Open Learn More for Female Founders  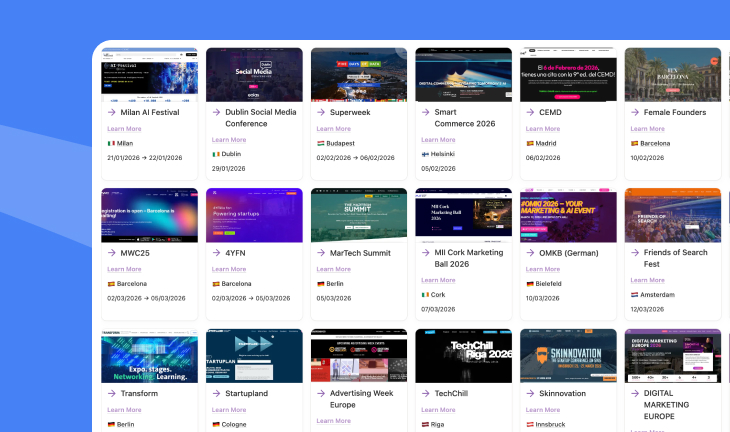(x=648, y=129)
